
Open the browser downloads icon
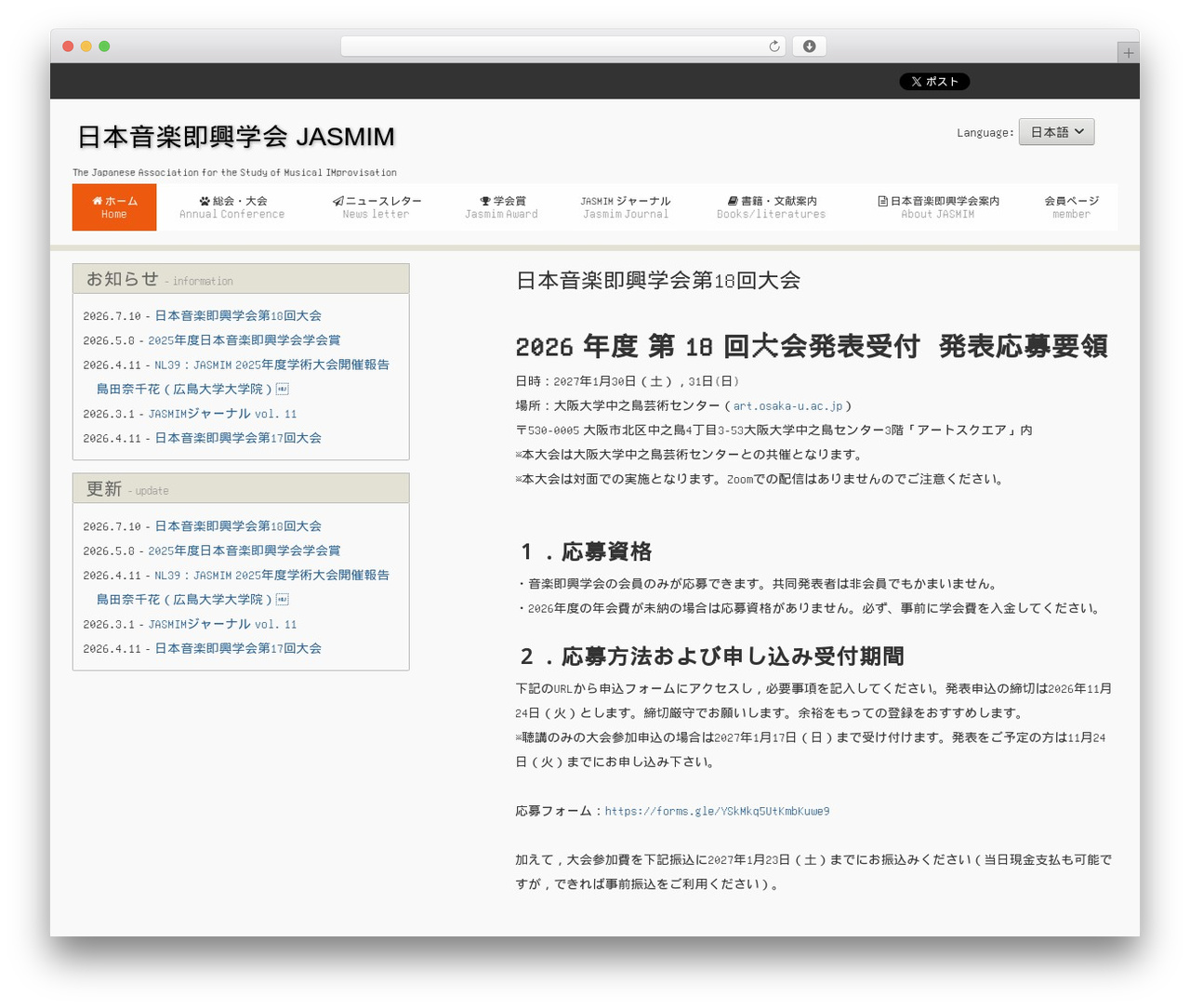pyautogui.click(x=809, y=46)
